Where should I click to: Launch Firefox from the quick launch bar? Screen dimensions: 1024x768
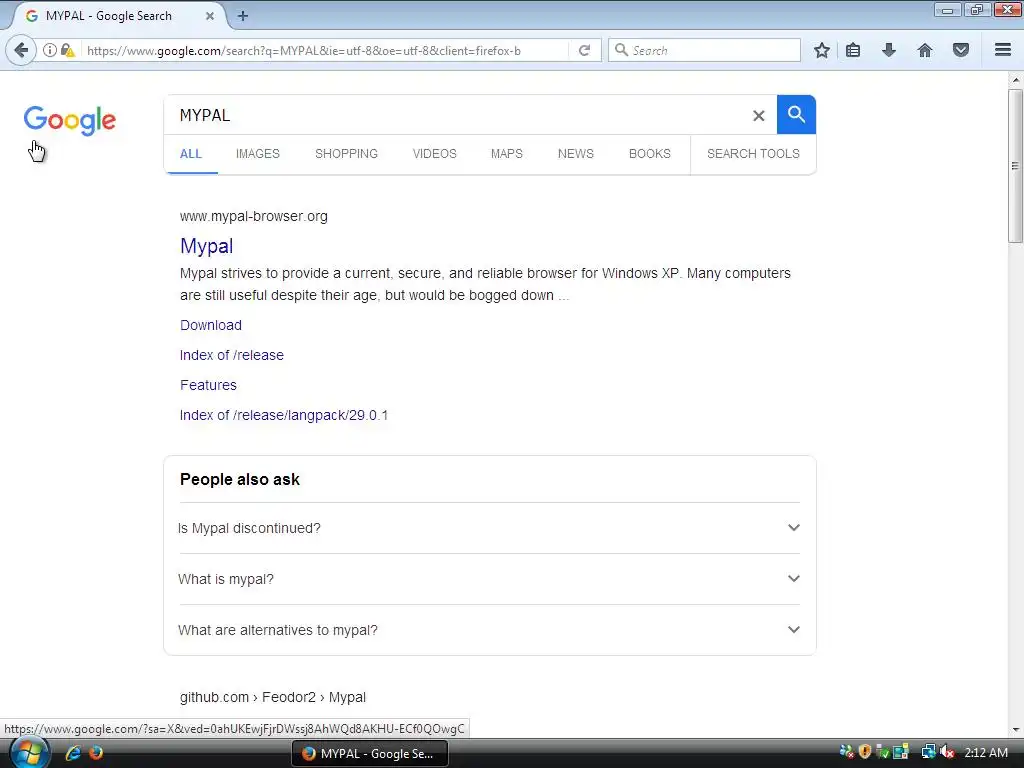96,753
